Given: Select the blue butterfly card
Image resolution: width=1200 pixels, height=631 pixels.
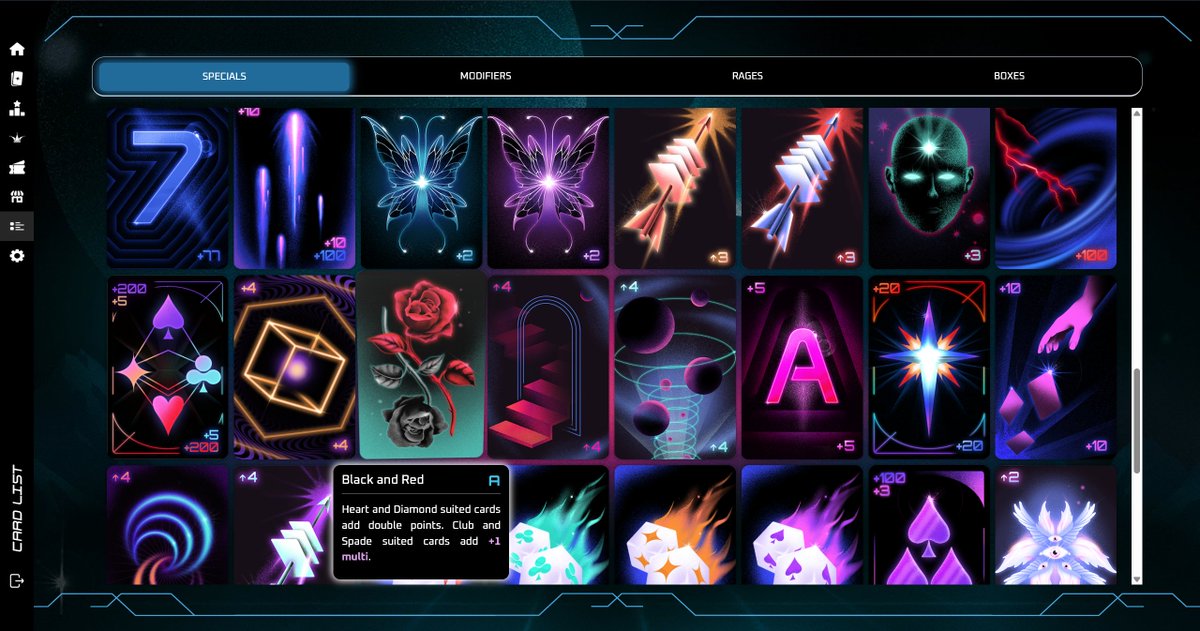Looking at the screenshot, I should pyautogui.click(x=422, y=188).
